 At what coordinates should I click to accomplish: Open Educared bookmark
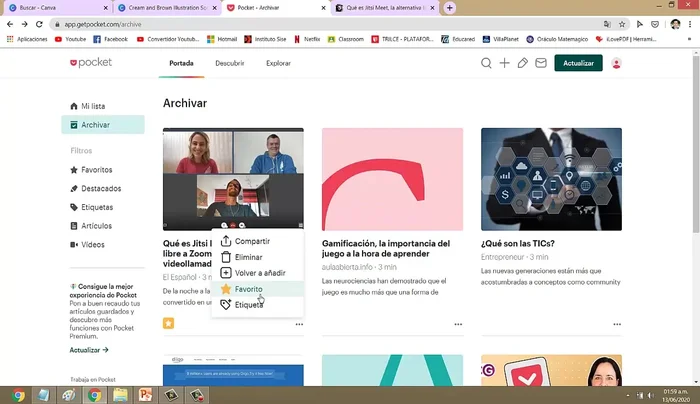tap(458, 39)
